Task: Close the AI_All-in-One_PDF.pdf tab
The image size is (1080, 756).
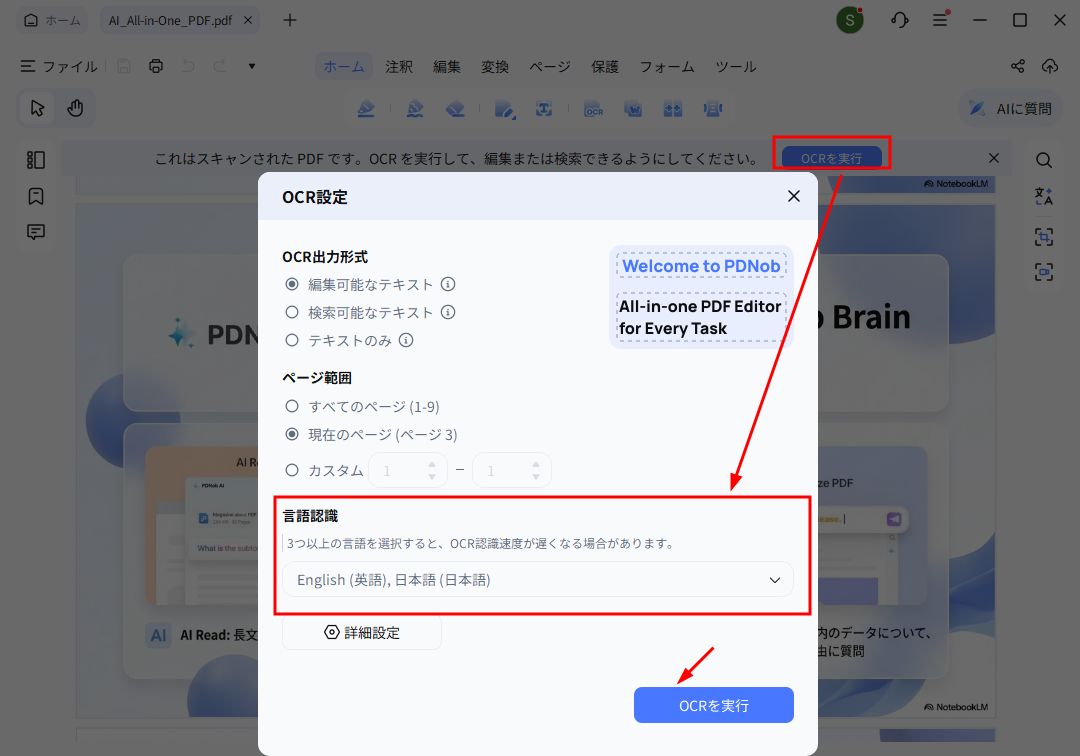Action: pyautogui.click(x=248, y=21)
